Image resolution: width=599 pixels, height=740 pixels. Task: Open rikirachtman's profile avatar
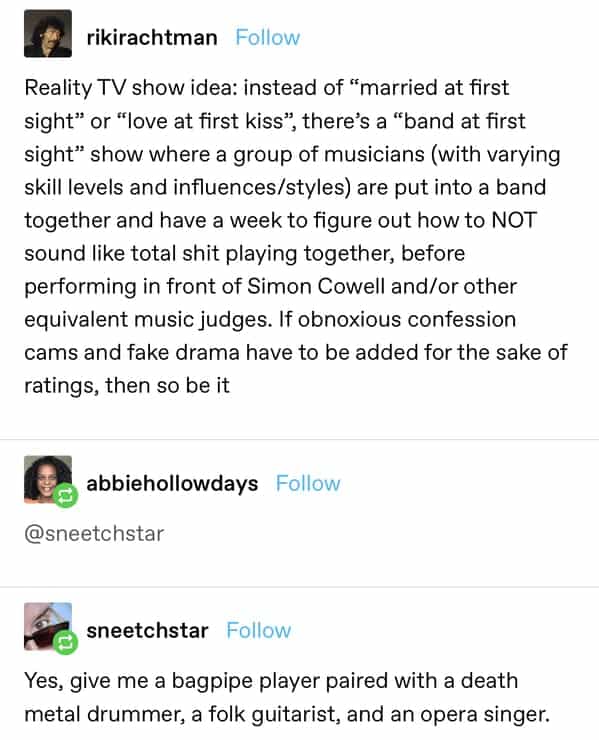(x=48, y=34)
